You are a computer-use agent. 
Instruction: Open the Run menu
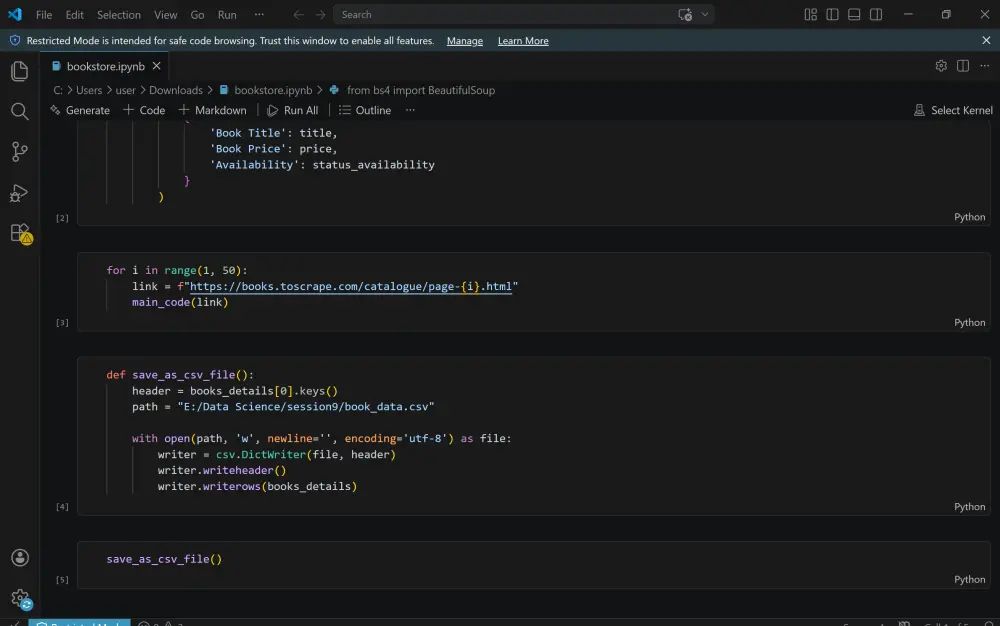[x=227, y=15]
